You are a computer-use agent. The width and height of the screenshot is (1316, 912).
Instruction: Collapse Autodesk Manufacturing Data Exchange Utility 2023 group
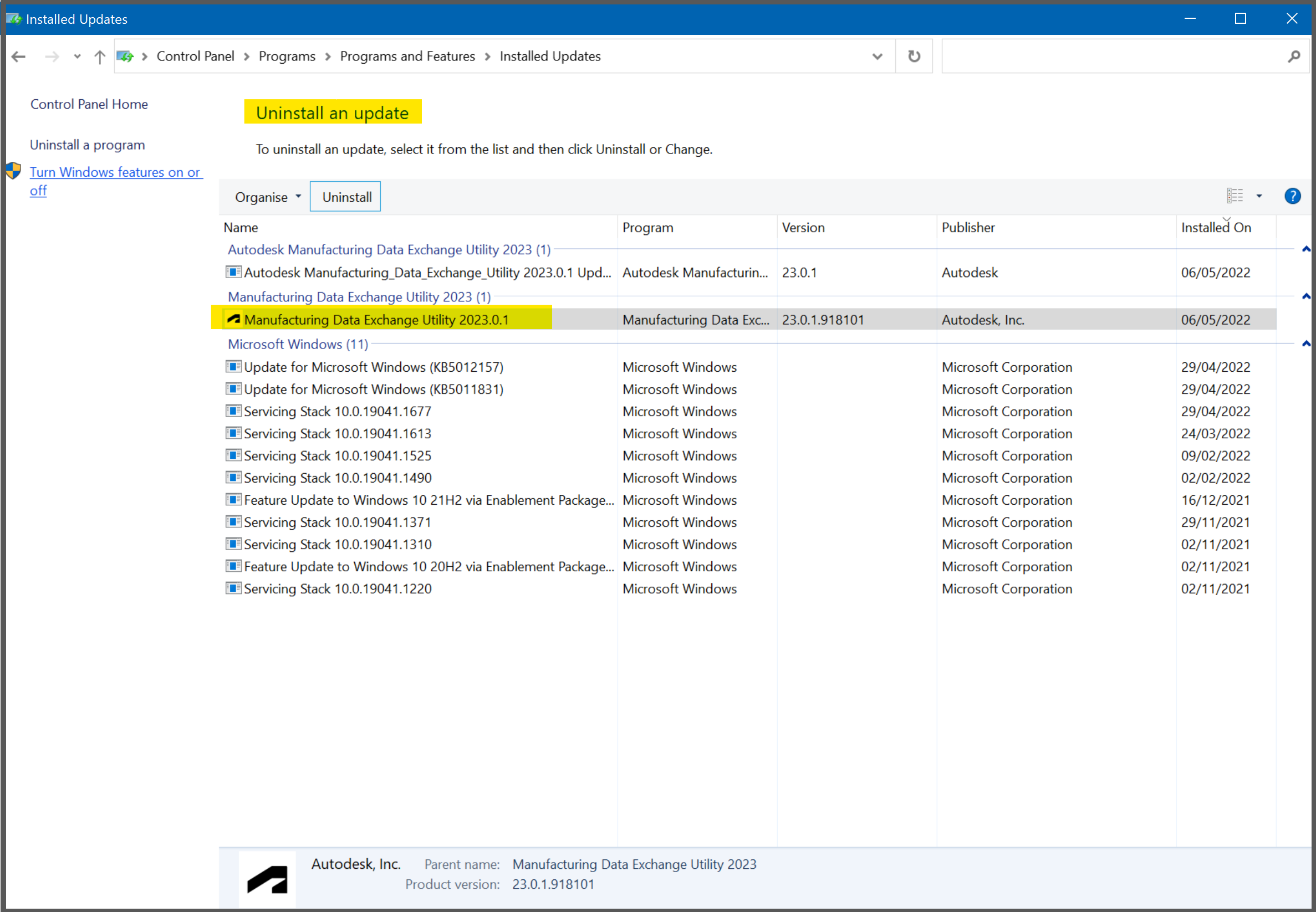[1305, 249]
